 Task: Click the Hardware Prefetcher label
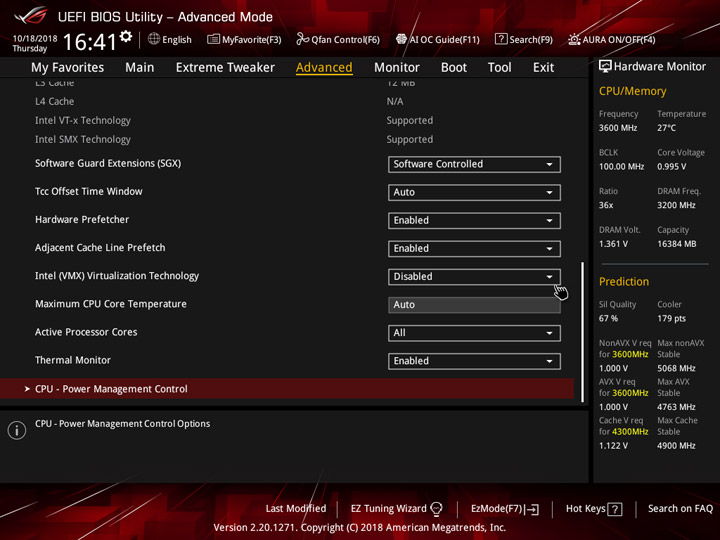pos(82,219)
